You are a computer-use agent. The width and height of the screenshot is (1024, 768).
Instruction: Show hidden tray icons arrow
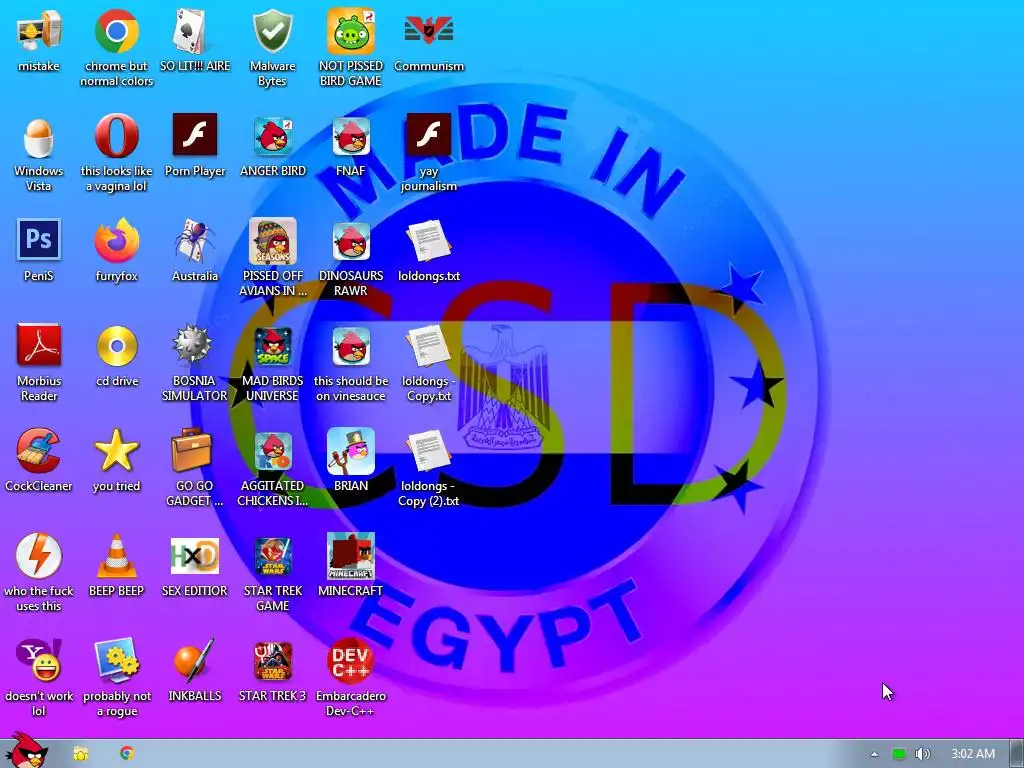click(x=874, y=754)
